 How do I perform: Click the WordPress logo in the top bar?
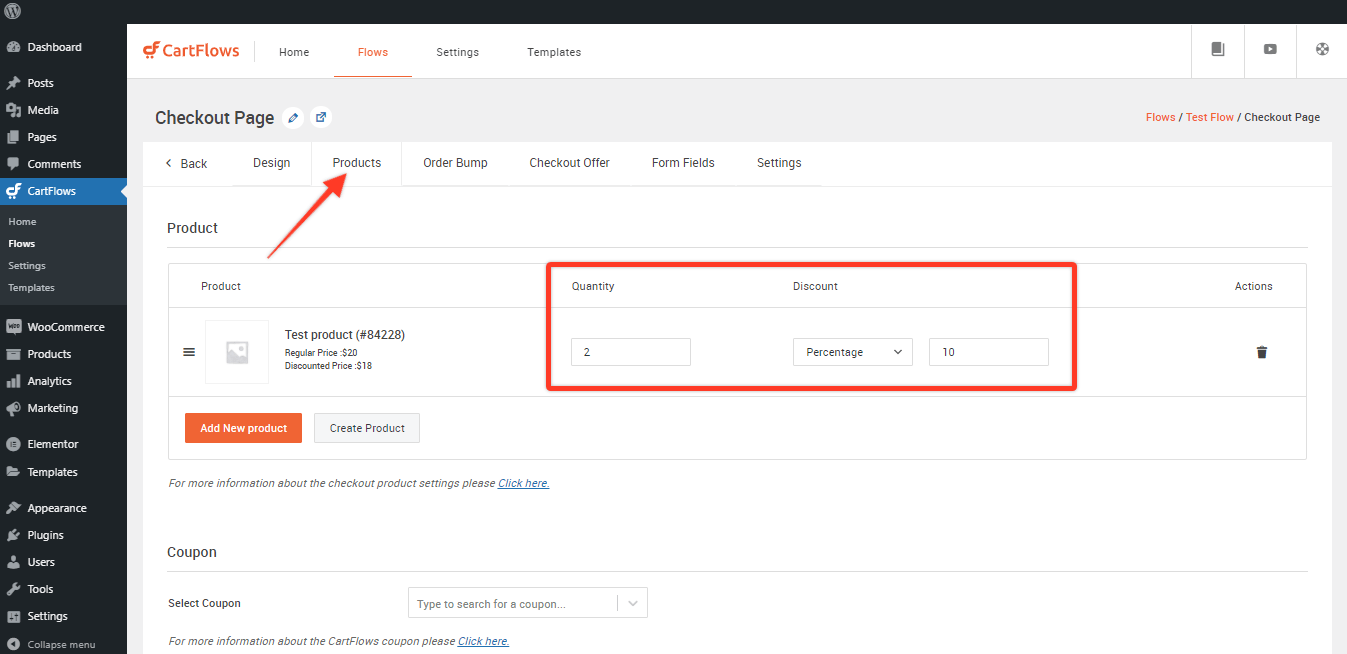(12, 12)
